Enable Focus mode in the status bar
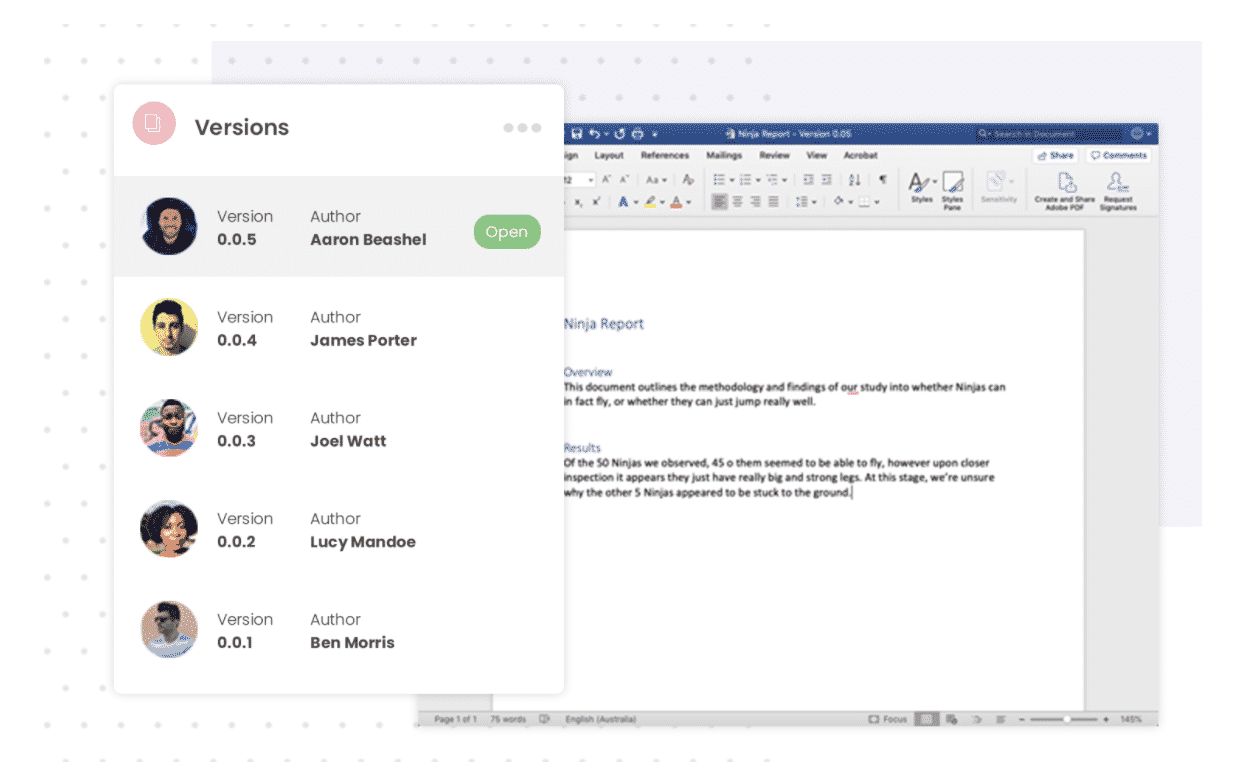The image size is (1236, 764). pyautogui.click(x=890, y=718)
